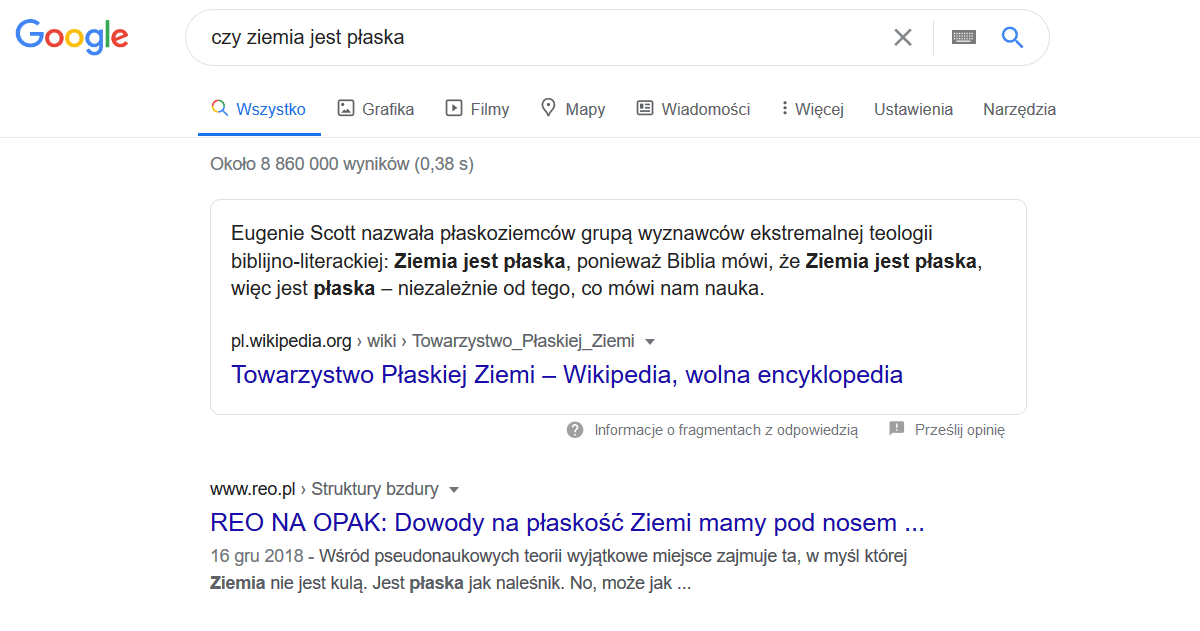1200x631 pixels.
Task: Open the REO NA OPAK result link
Action: (x=566, y=523)
